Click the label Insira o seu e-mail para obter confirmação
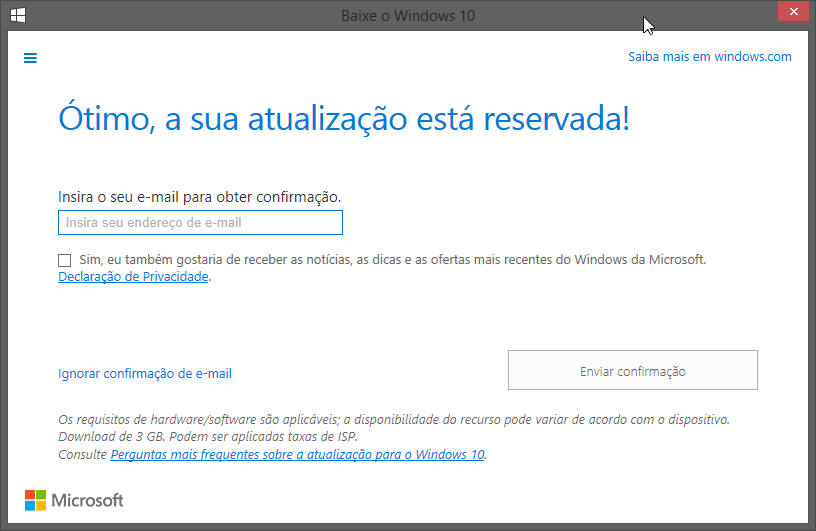This screenshot has height=531, width=816. click(199, 197)
